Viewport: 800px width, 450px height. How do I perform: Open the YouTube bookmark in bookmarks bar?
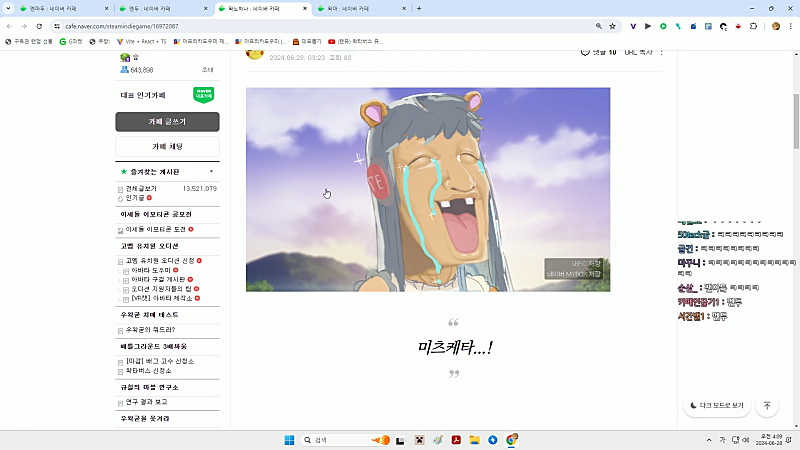355,41
